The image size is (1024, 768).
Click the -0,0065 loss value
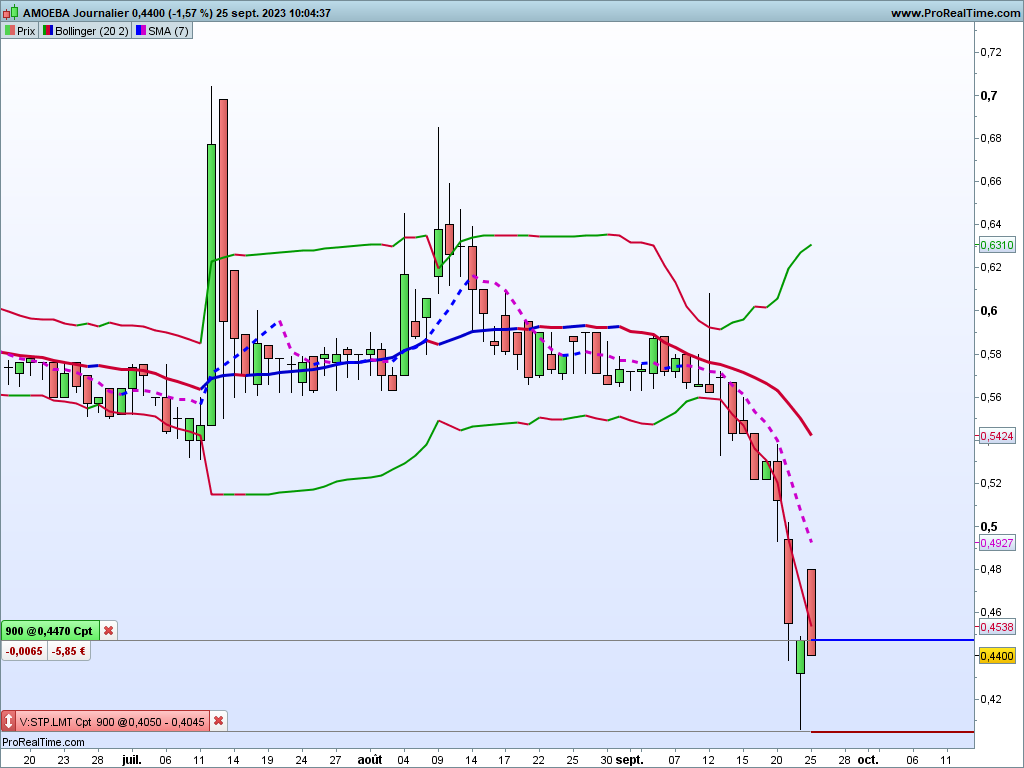click(x=24, y=651)
